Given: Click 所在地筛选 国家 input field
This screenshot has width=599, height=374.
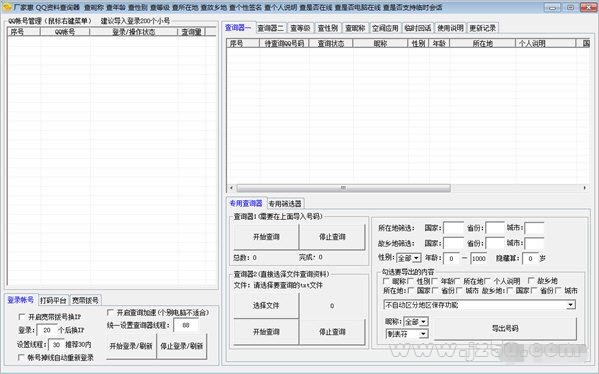Looking at the screenshot, I should [x=453, y=228].
